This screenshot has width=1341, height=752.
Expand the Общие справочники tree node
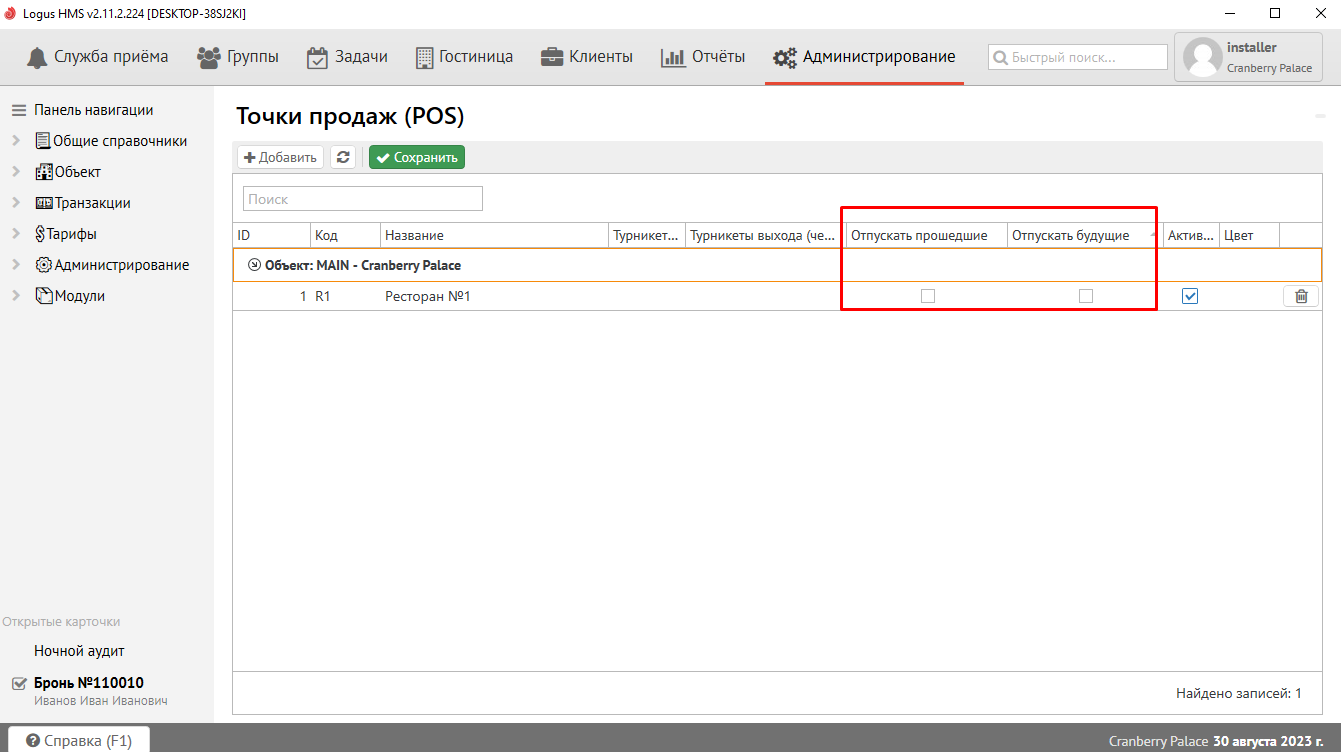(x=16, y=141)
